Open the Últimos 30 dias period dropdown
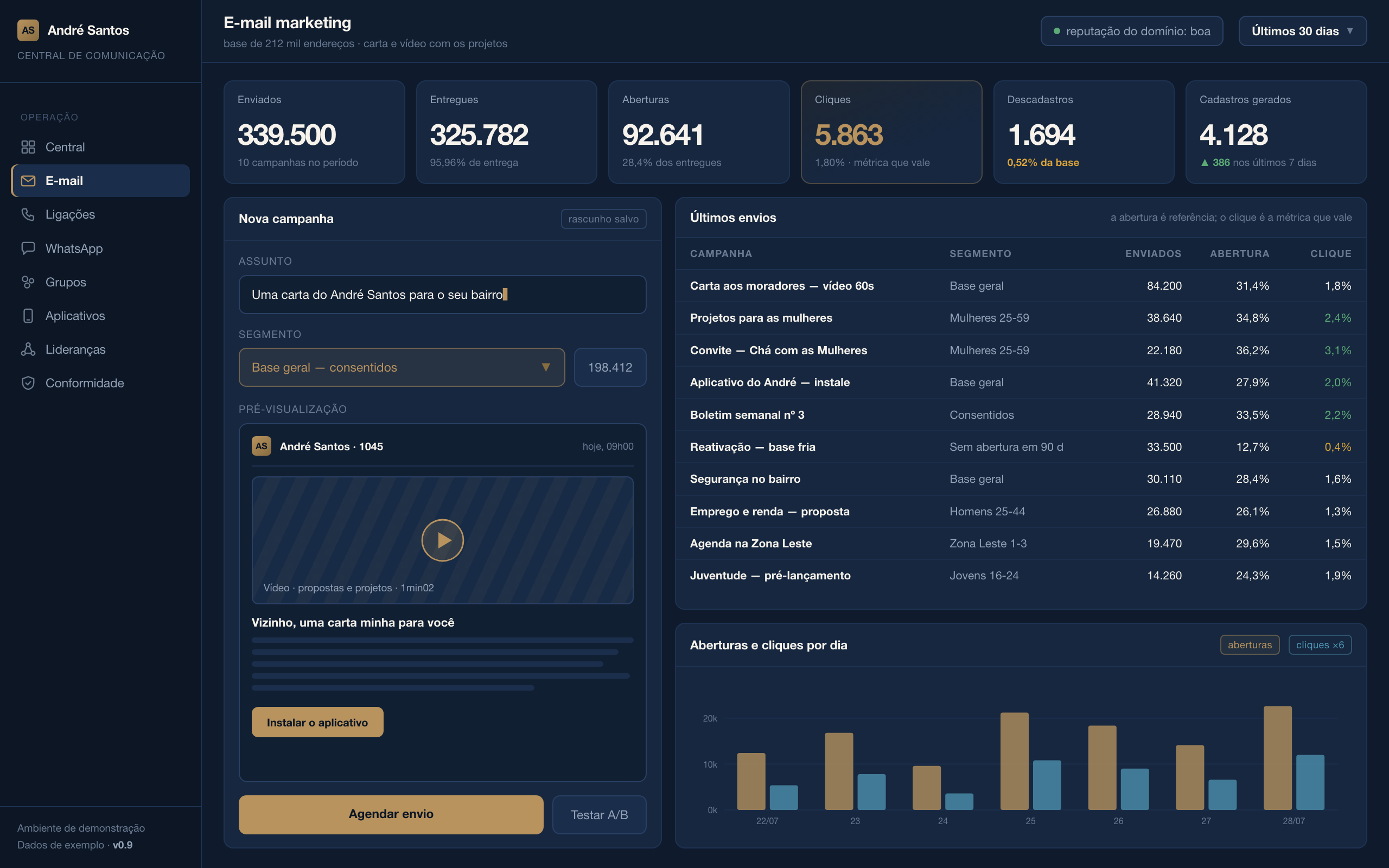Image resolution: width=1389 pixels, height=868 pixels. [x=1302, y=31]
